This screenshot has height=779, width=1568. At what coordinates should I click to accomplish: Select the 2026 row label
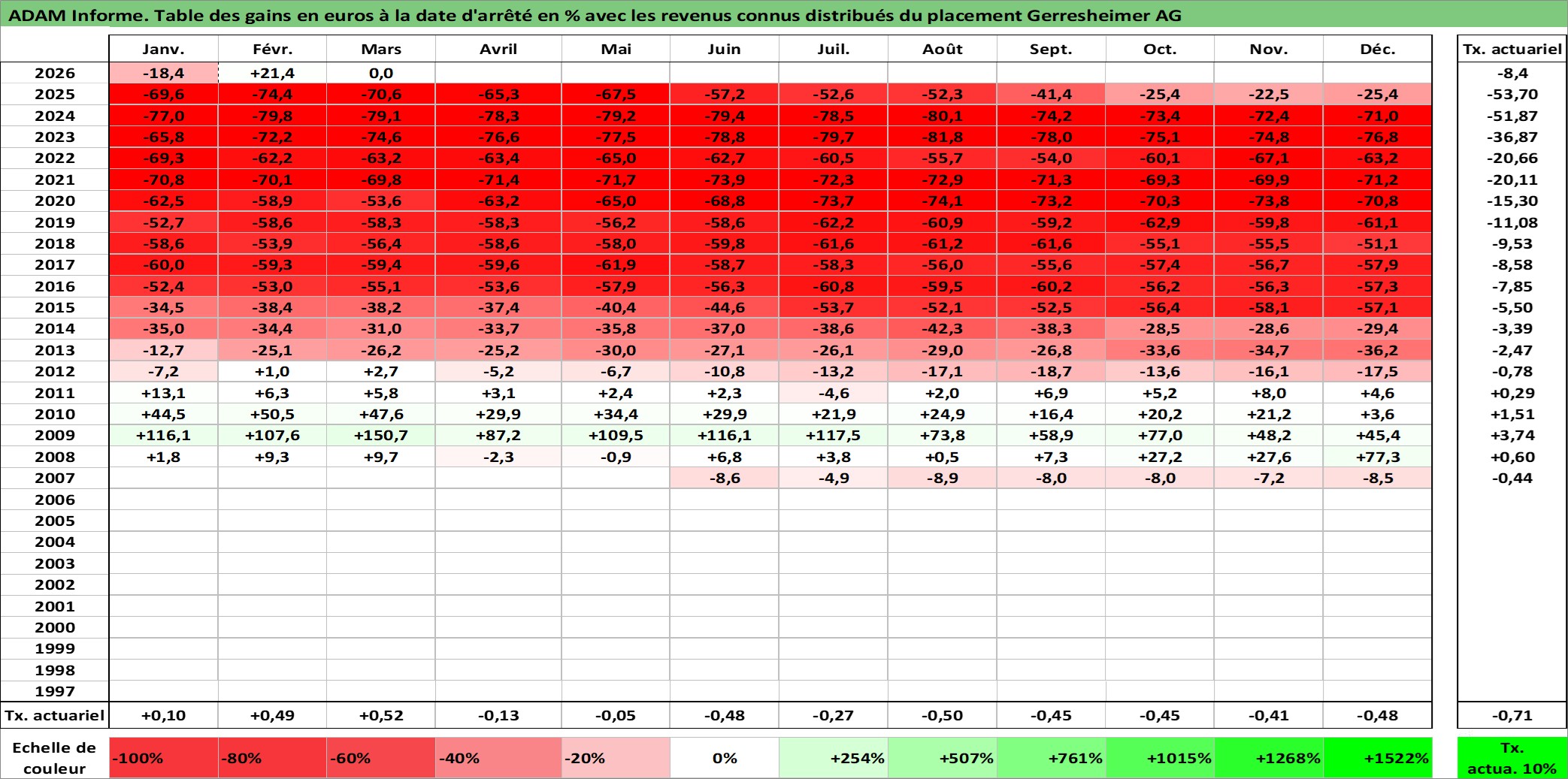coord(55,73)
